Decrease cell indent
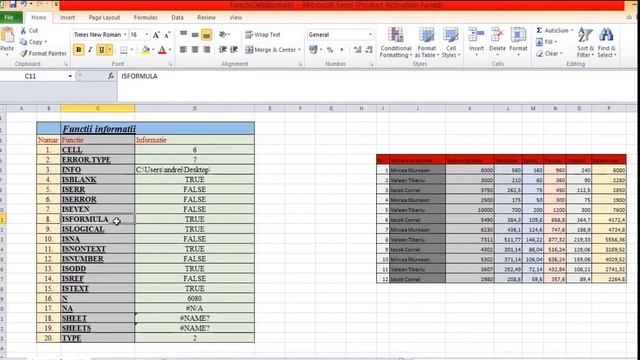 pos(222,50)
